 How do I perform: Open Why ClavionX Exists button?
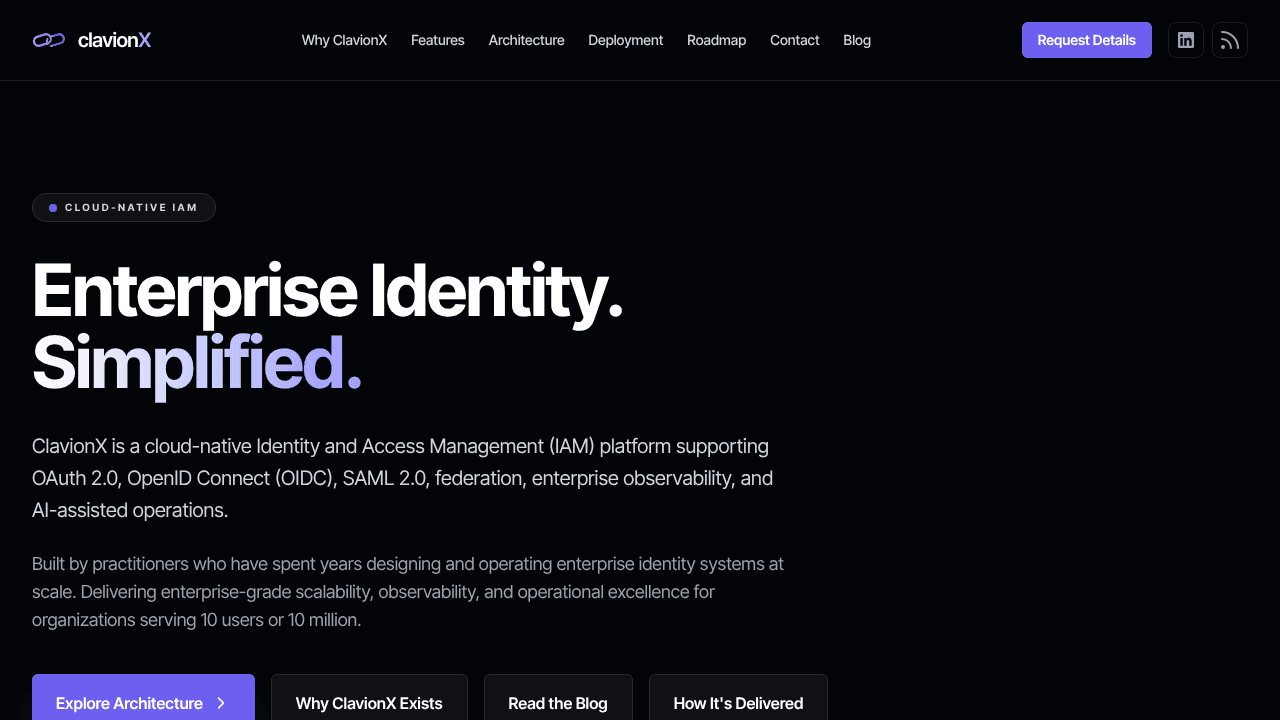click(x=369, y=698)
